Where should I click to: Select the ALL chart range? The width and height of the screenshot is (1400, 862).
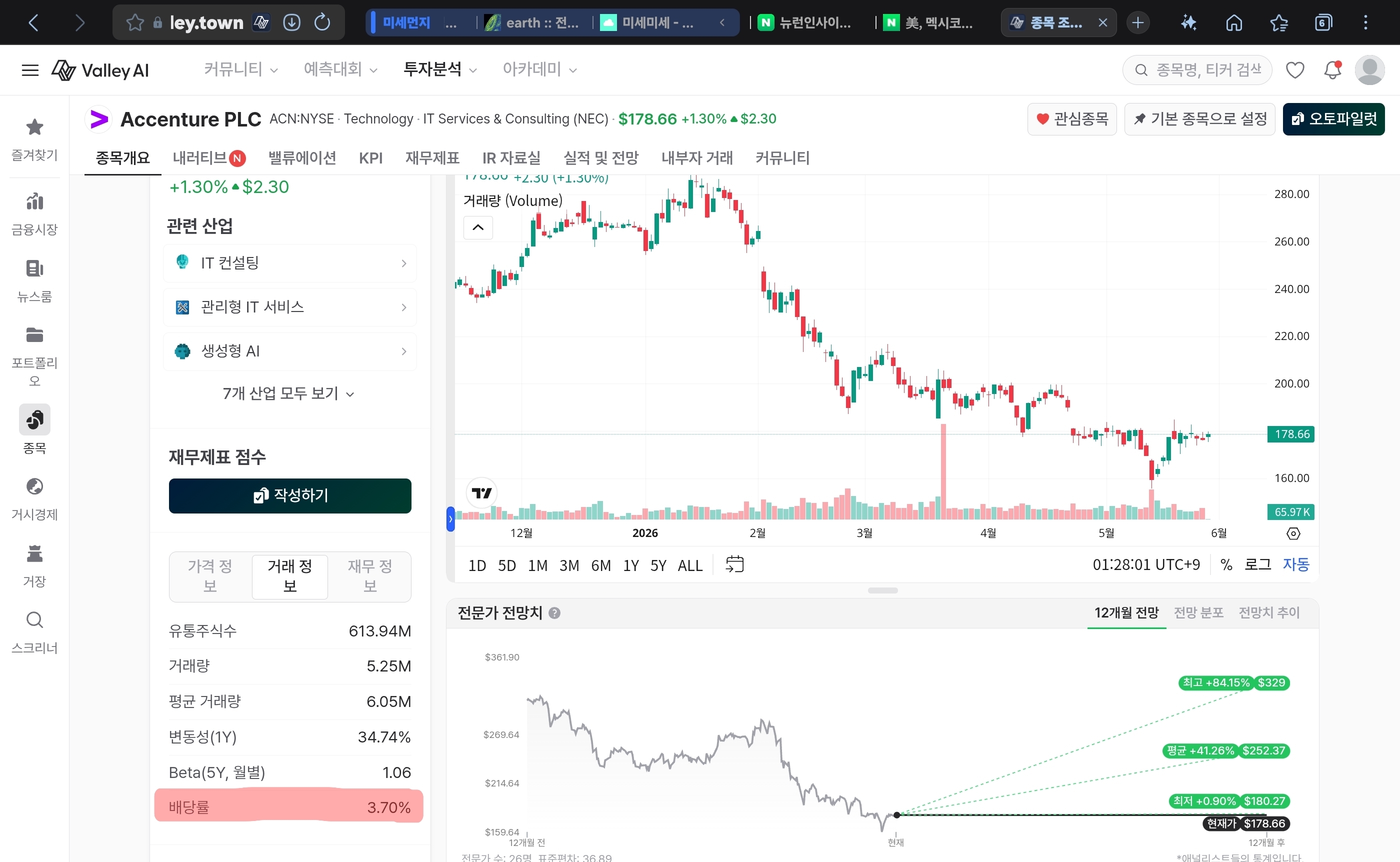click(x=689, y=565)
